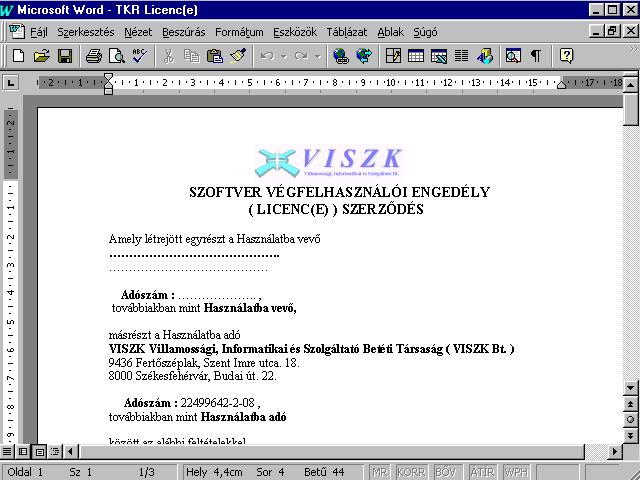
Task: Click tax number 22499642-2-08 text
Action: (x=218, y=403)
